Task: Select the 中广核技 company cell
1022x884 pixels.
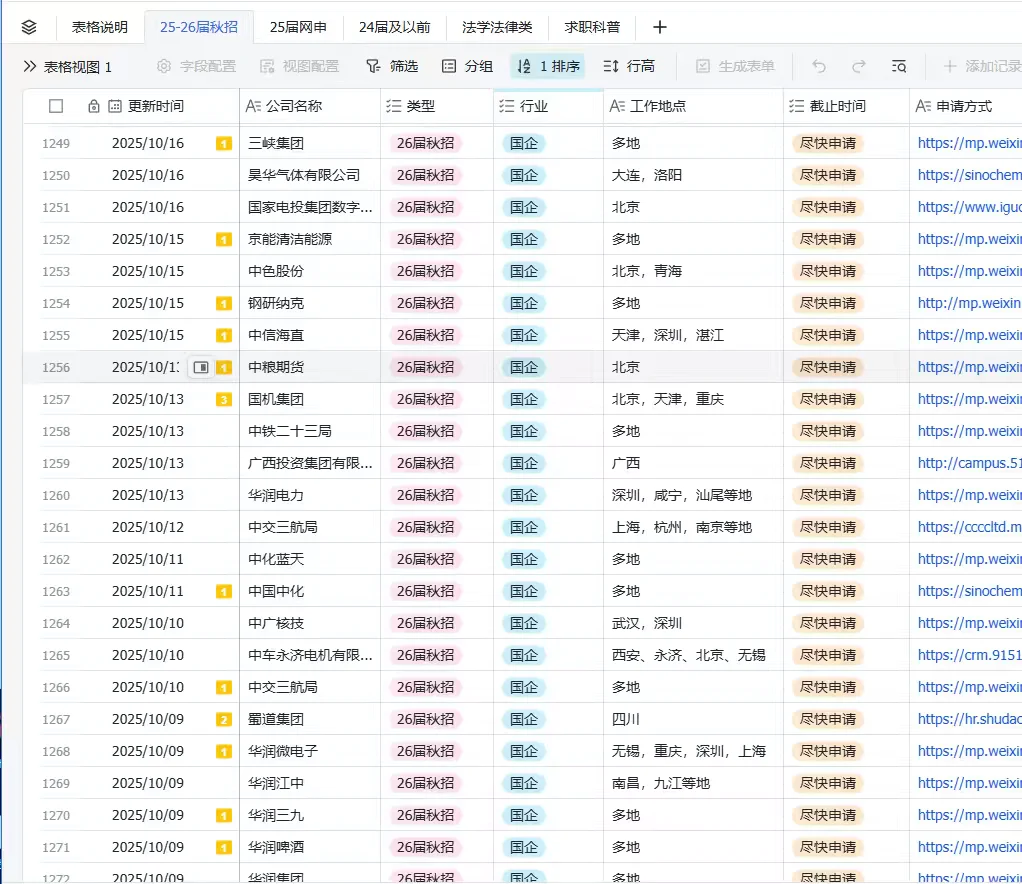Action: pyautogui.click(x=310, y=623)
